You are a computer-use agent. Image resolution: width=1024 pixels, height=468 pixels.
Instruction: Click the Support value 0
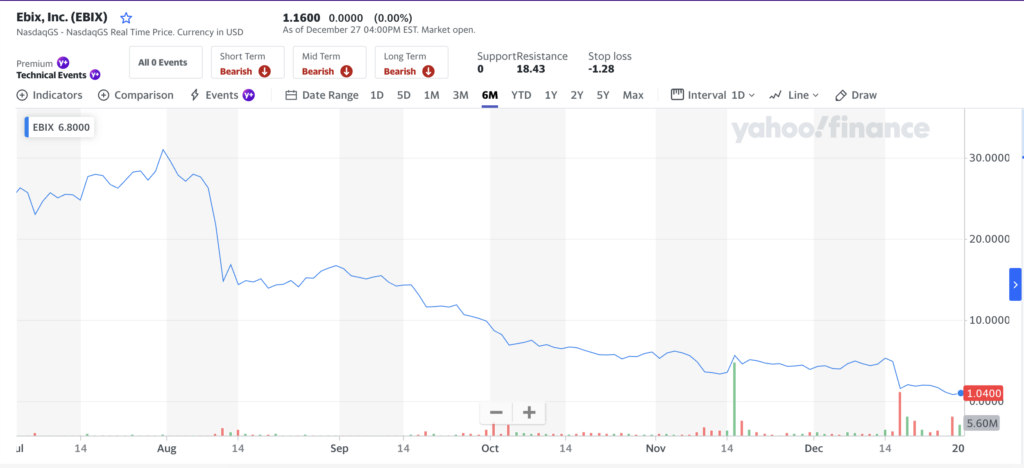(480, 69)
